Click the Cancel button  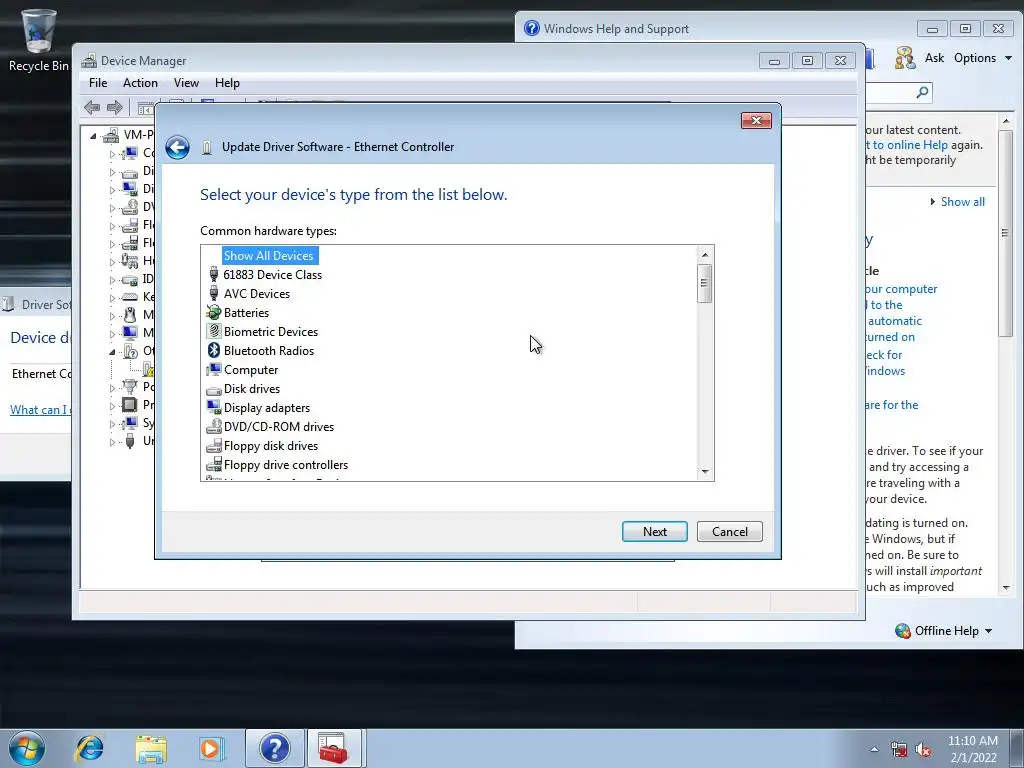729,532
